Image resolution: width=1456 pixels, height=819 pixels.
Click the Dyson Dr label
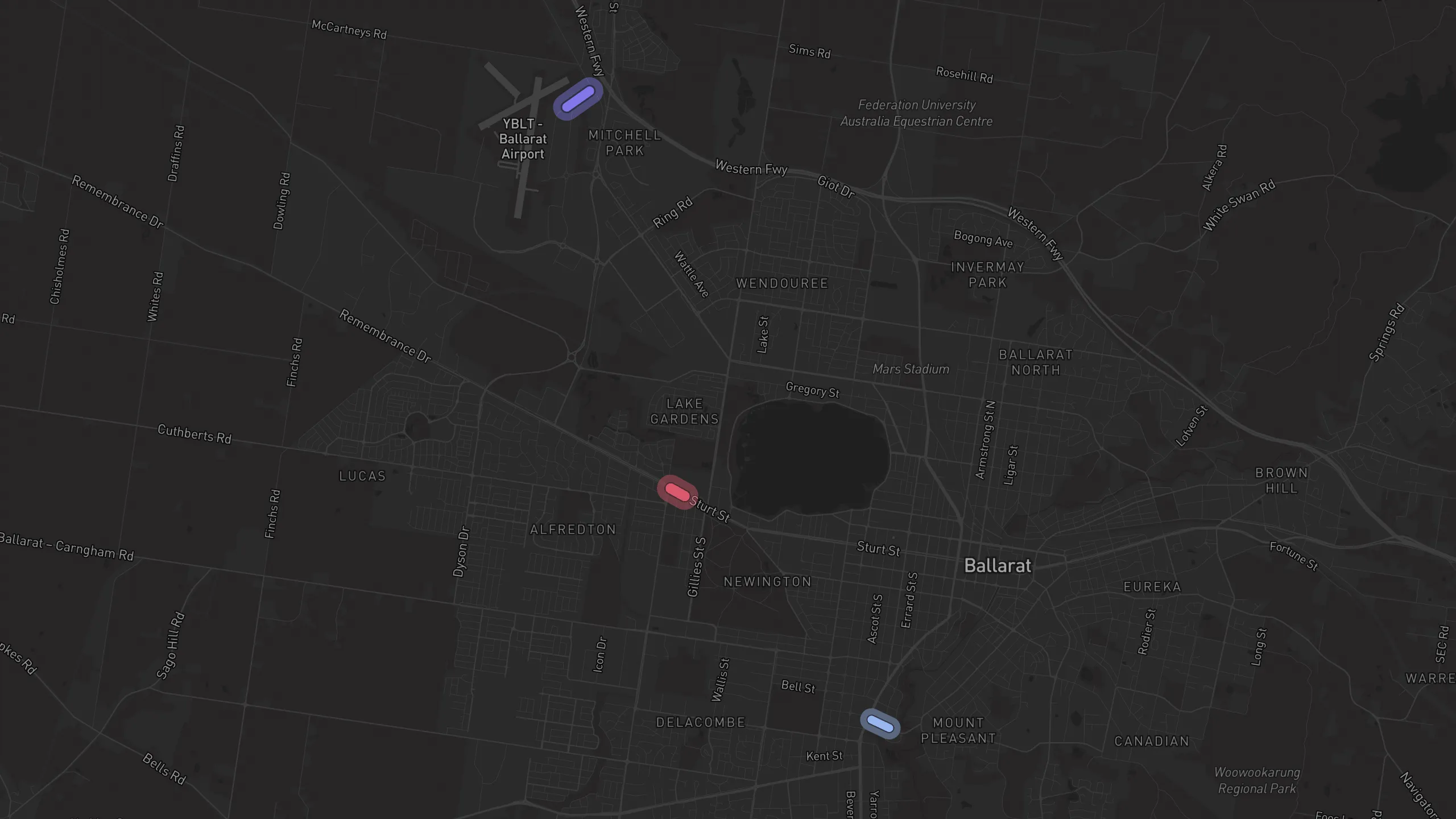pyautogui.click(x=461, y=552)
